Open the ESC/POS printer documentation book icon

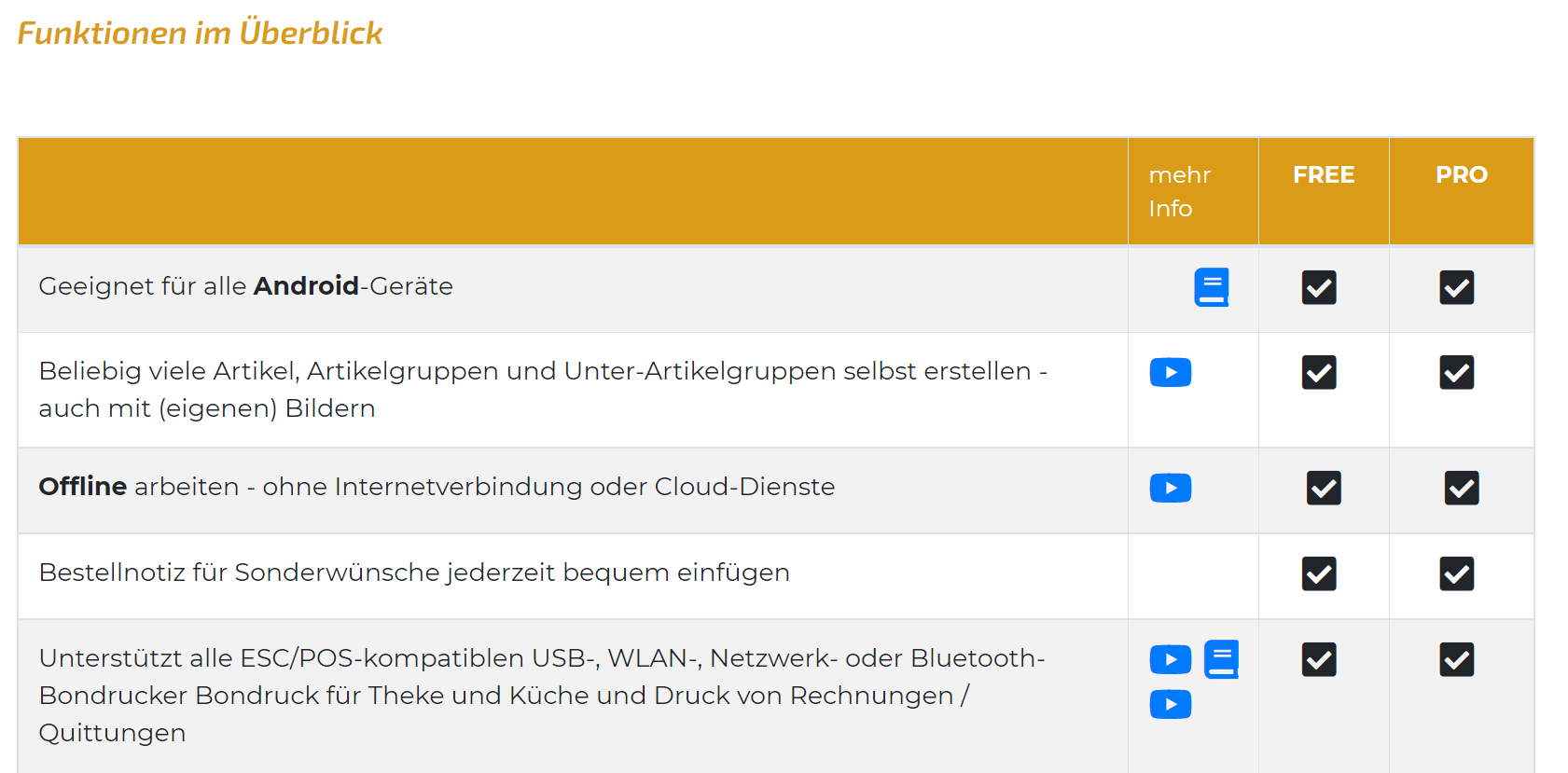[1221, 659]
